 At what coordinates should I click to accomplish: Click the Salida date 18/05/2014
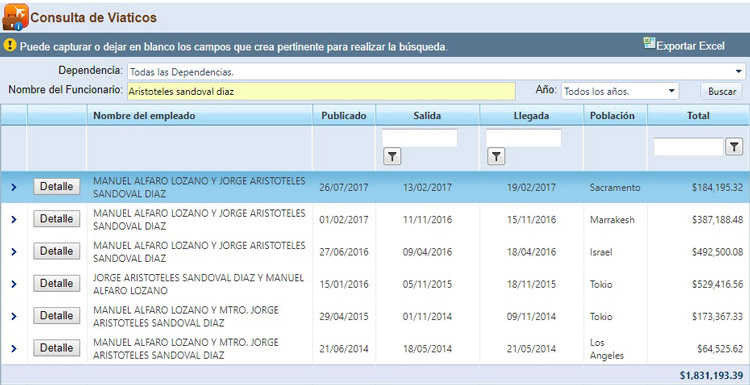click(x=427, y=349)
